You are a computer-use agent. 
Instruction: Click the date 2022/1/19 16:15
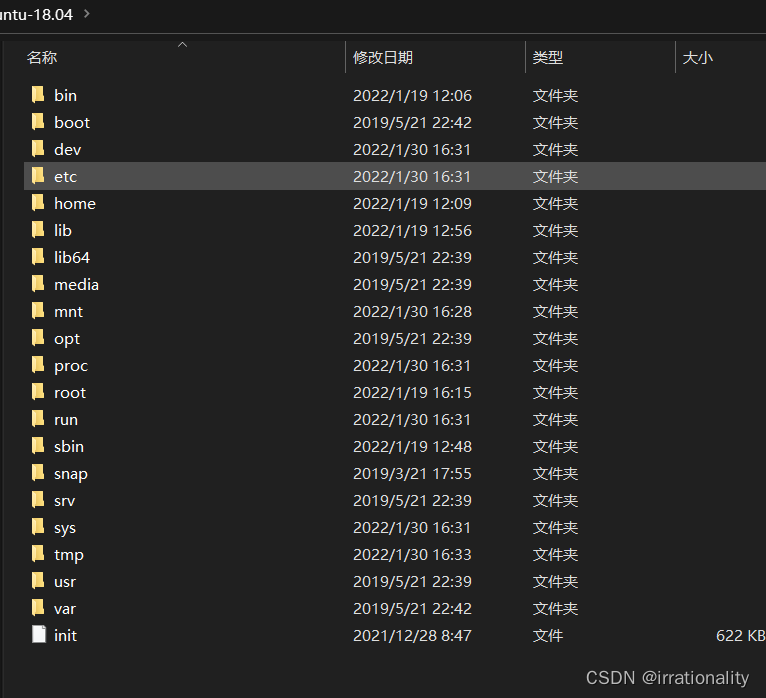pos(412,393)
